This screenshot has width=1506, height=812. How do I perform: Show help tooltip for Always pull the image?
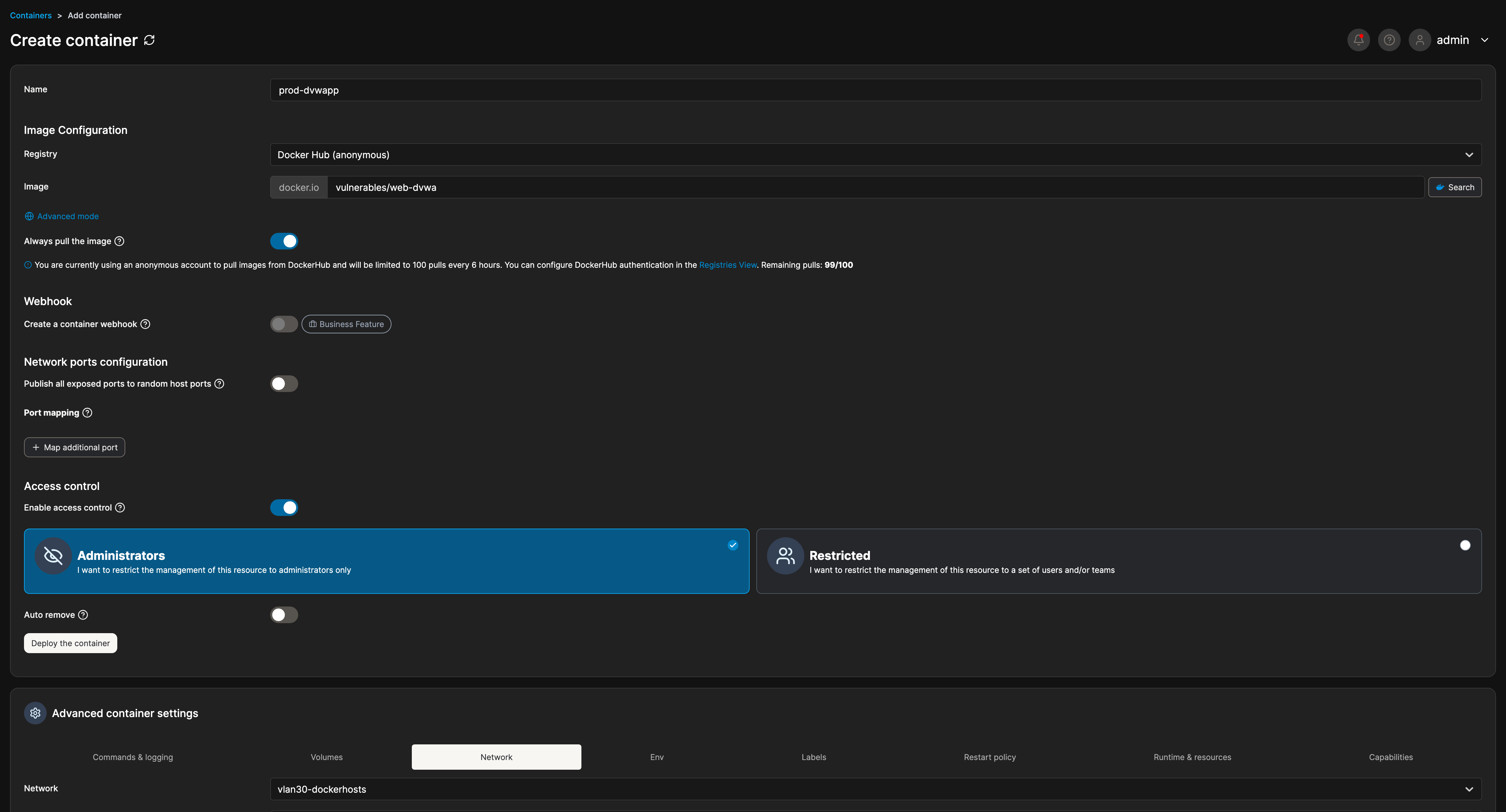[x=119, y=241]
